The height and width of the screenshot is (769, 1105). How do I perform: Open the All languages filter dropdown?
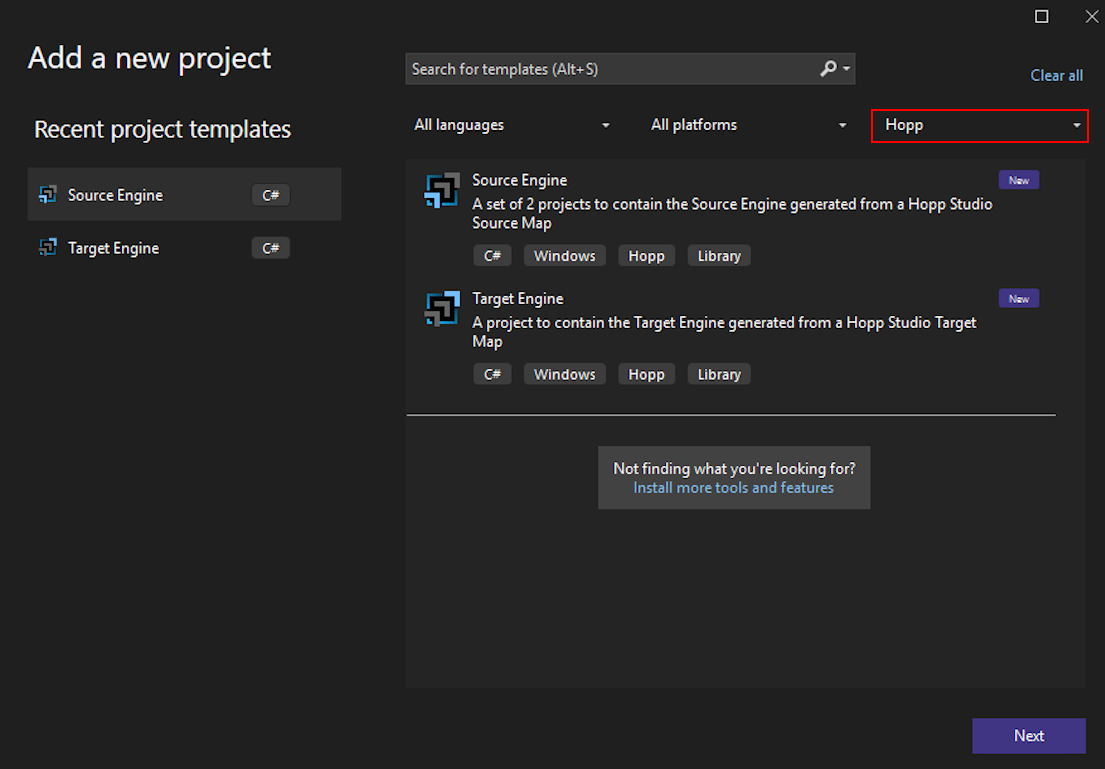pyautogui.click(x=512, y=125)
